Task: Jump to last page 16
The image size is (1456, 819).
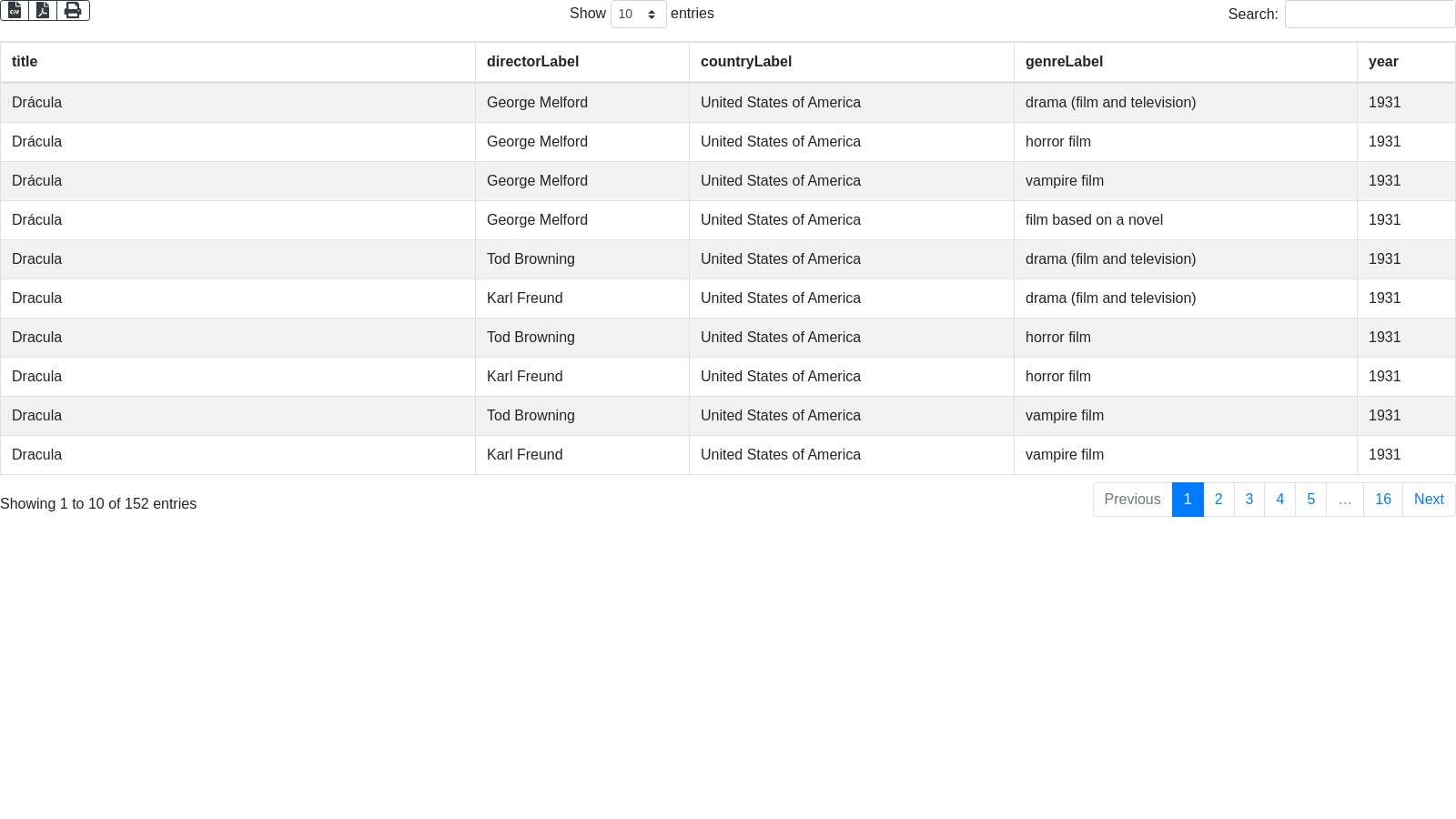Action: pos(1382,500)
